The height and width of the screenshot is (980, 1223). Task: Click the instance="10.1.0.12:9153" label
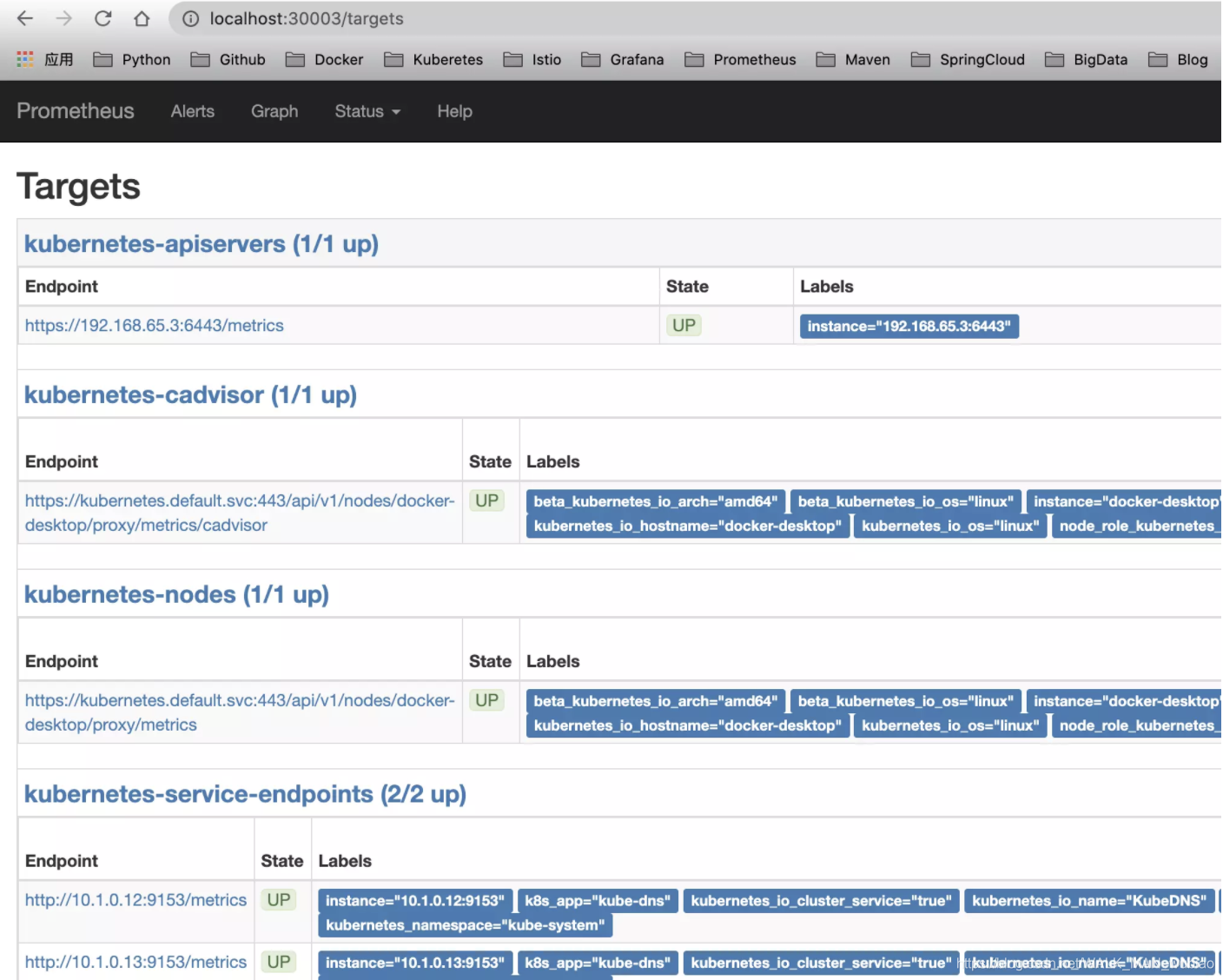pos(415,902)
